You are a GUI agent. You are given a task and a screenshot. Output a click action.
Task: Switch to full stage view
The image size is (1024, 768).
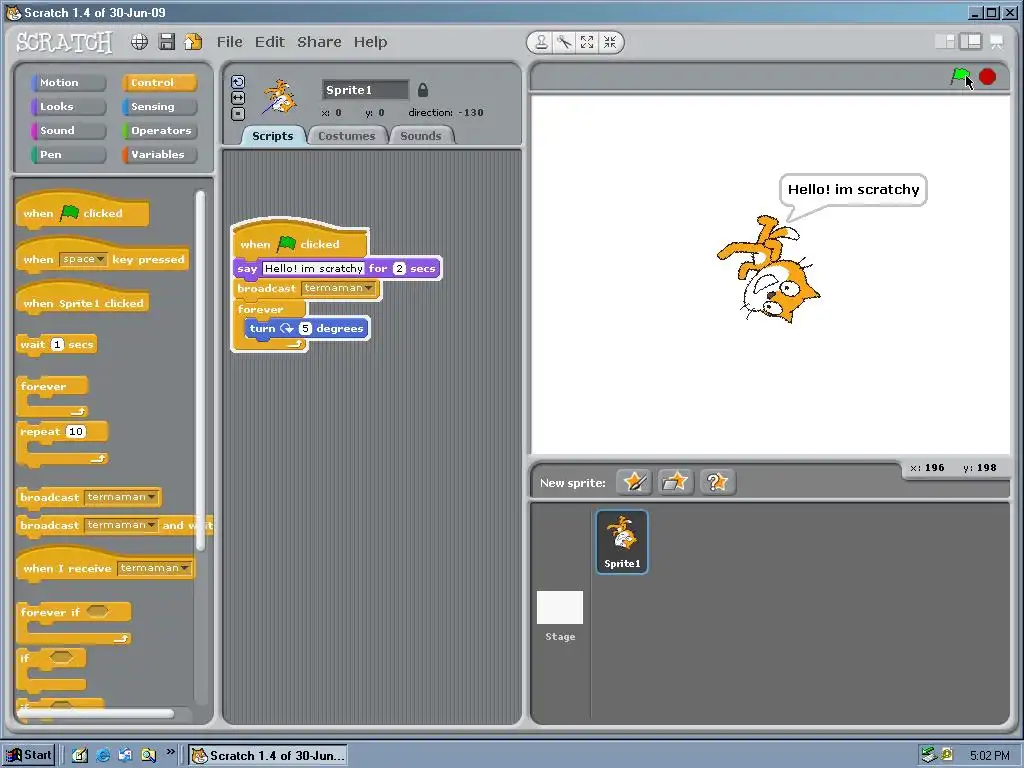tap(970, 42)
